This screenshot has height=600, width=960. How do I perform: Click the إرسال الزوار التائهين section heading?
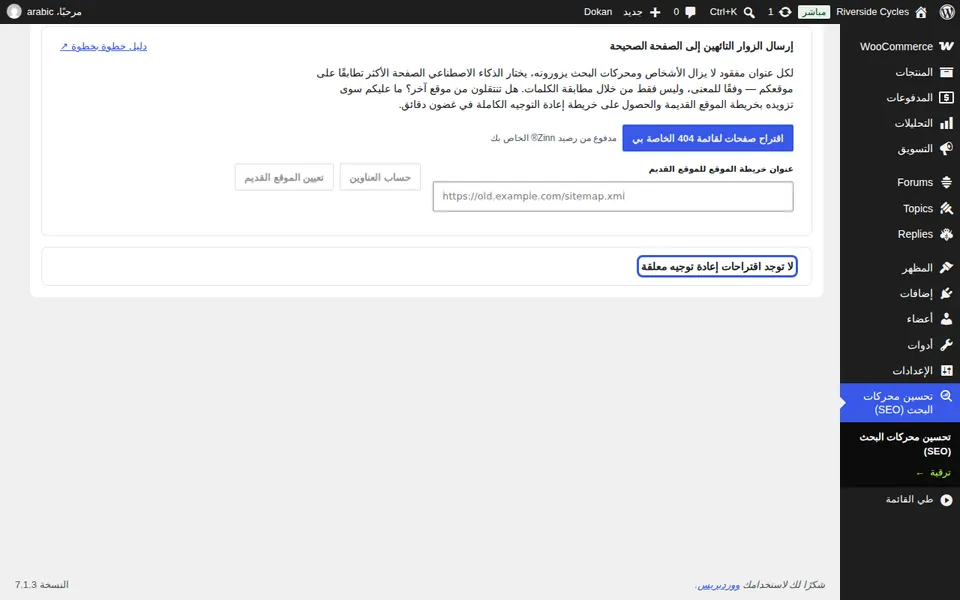point(701,46)
